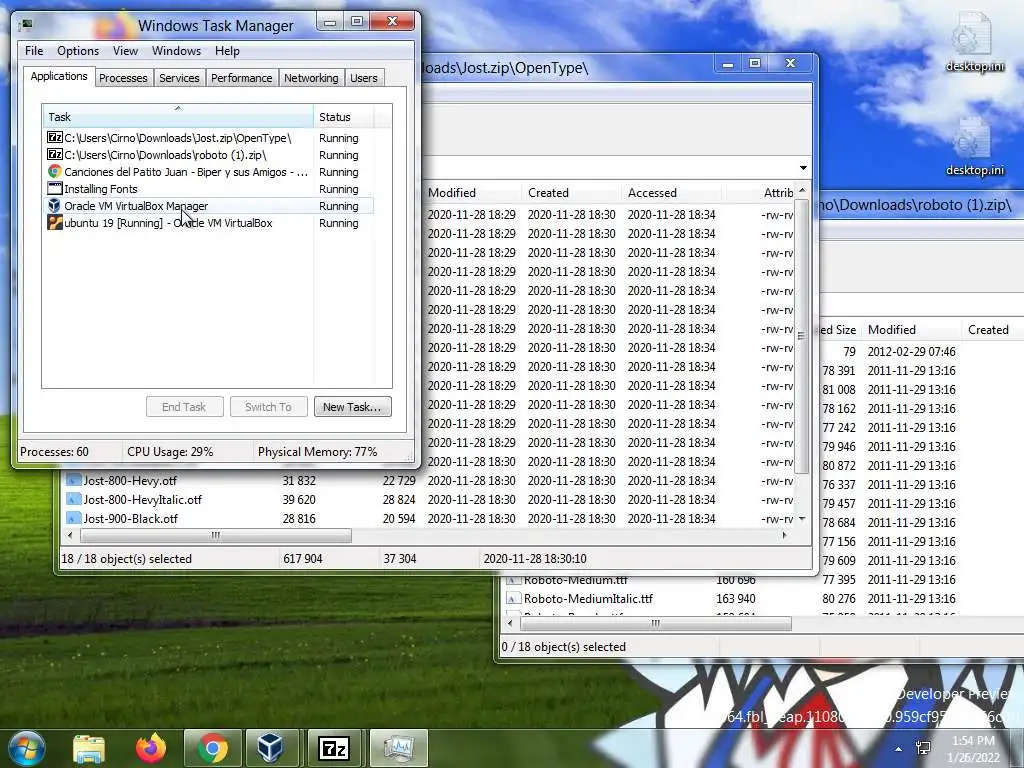The image size is (1024, 768).
Task: Click the Switch To button
Action: 268,407
